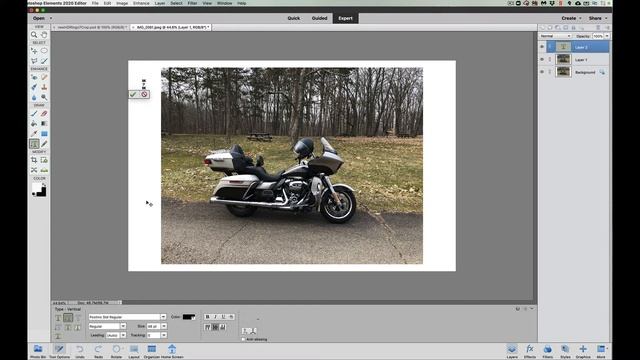This screenshot has width=640, height=360.
Task: Select the Eraser tool
Action: [x=44, y=113]
